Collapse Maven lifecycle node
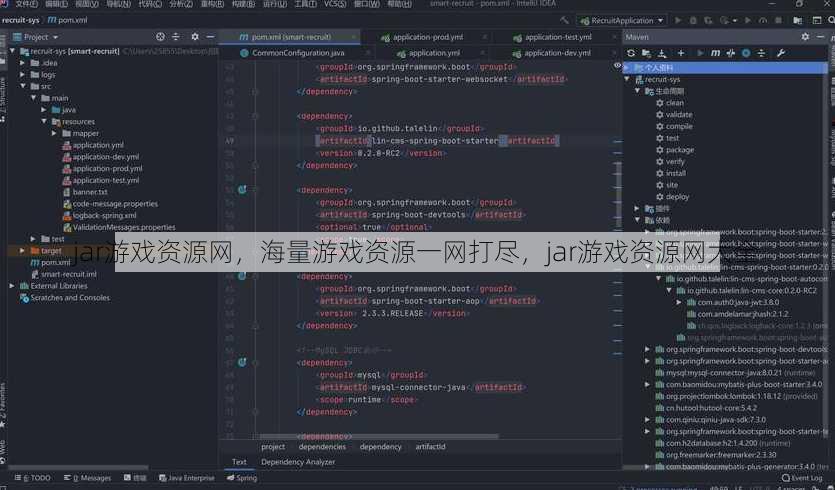Image resolution: width=835 pixels, height=490 pixels. 637,91
